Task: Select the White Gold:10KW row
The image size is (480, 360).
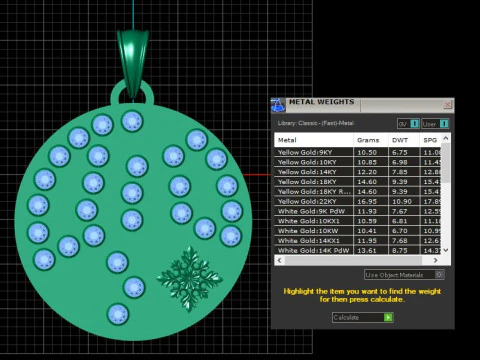Action: tap(358, 231)
